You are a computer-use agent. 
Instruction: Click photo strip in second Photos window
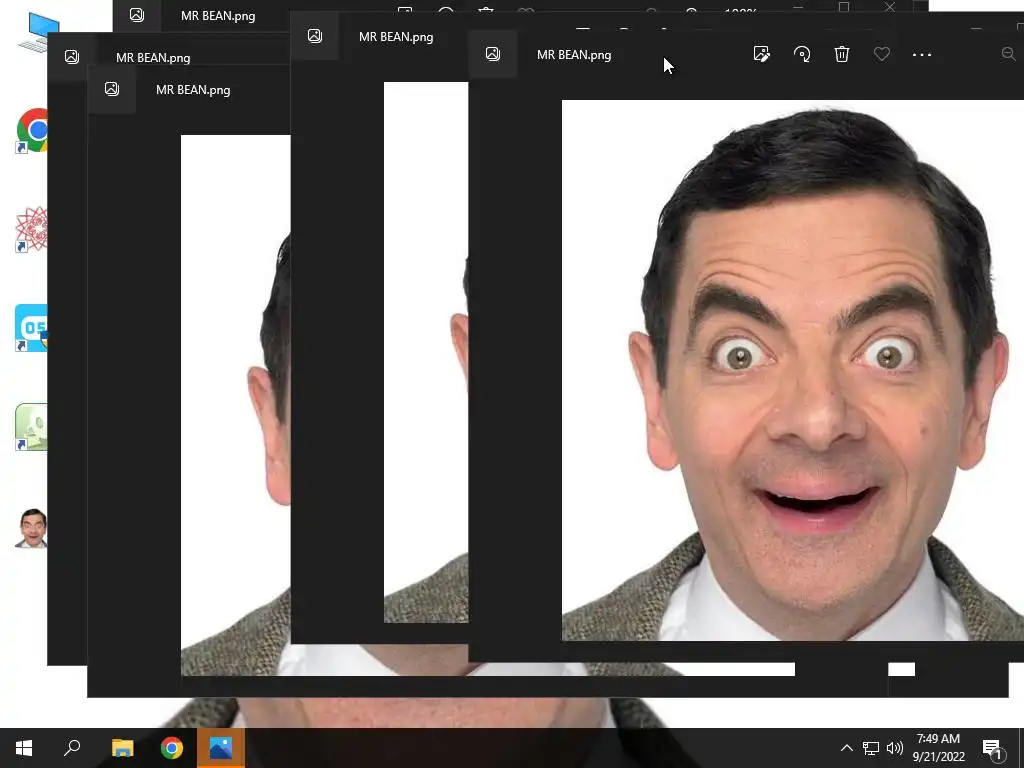[x=426, y=352]
